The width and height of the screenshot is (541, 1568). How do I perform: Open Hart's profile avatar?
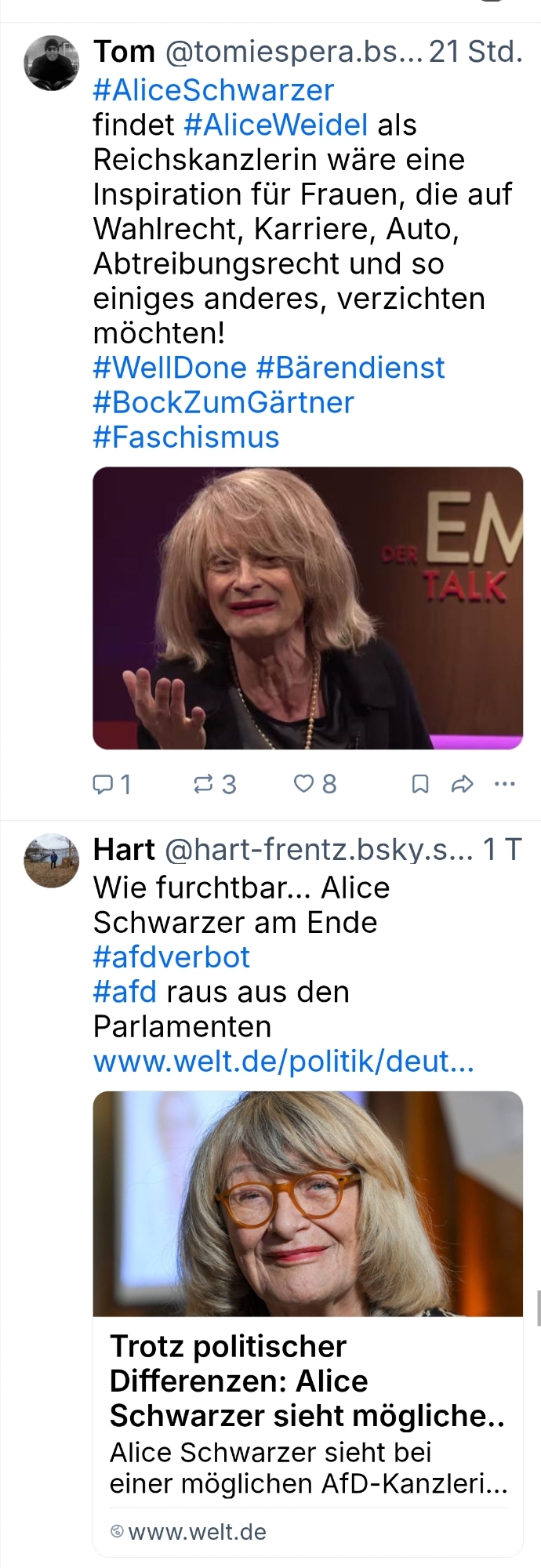(52, 860)
